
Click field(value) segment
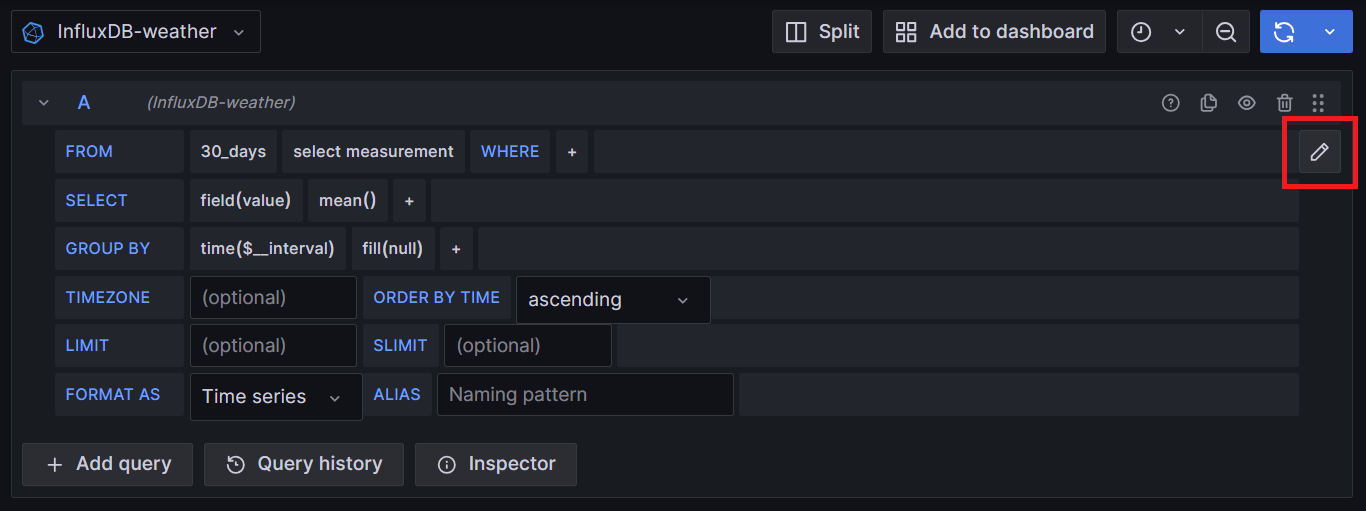pos(245,200)
